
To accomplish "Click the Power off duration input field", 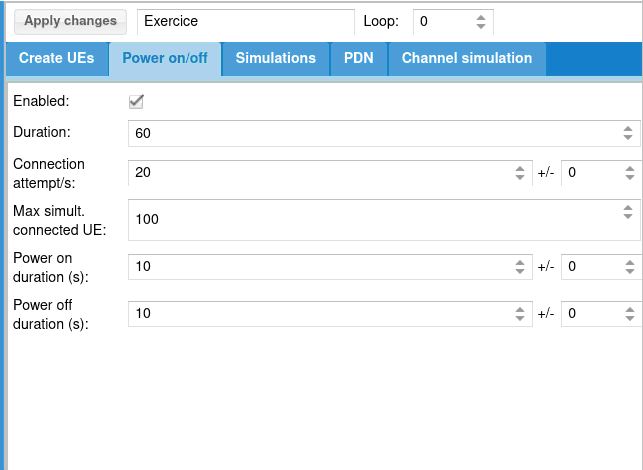I will pyautogui.click(x=320, y=313).
